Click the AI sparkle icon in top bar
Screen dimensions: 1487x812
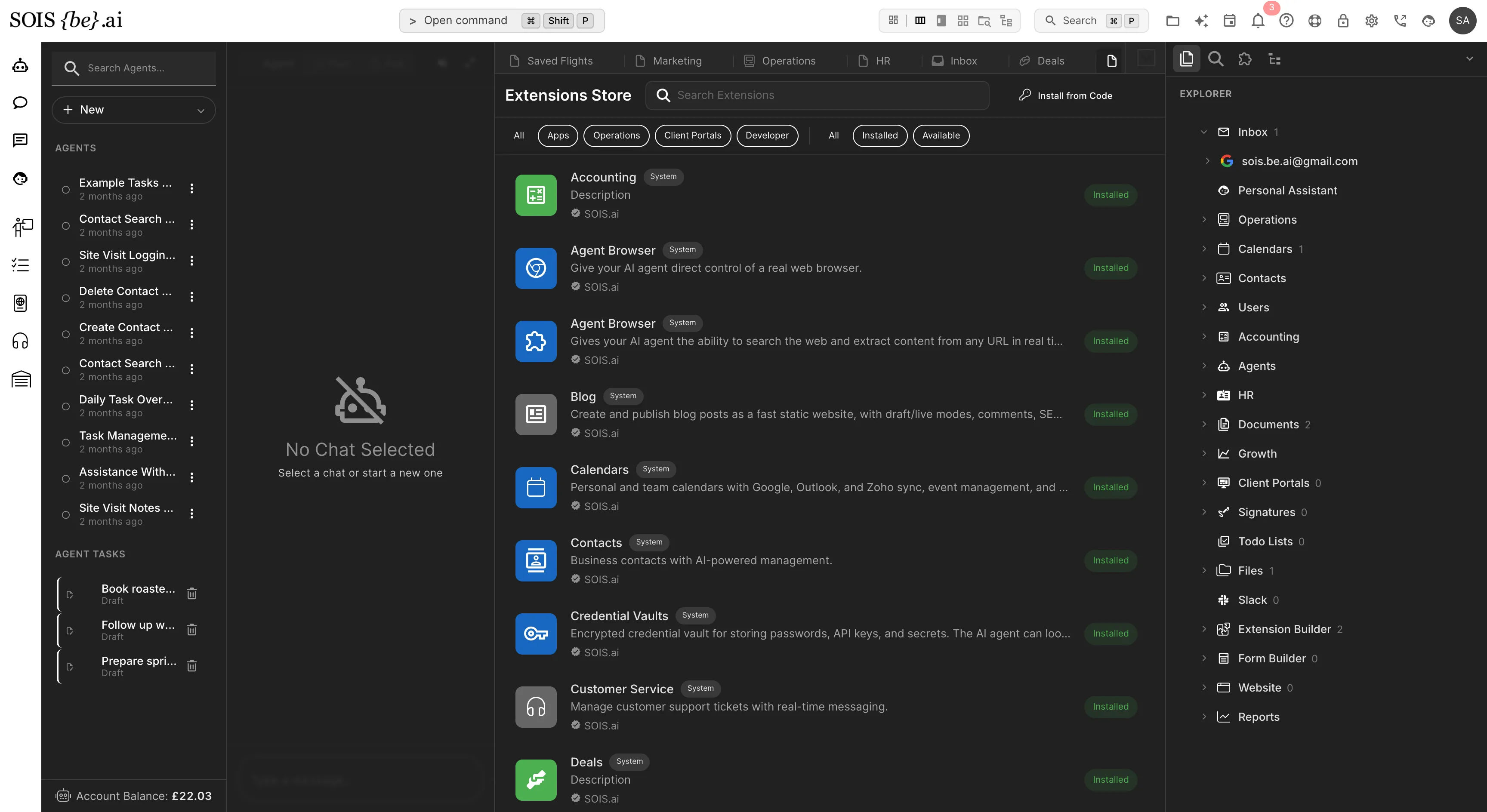1201,21
